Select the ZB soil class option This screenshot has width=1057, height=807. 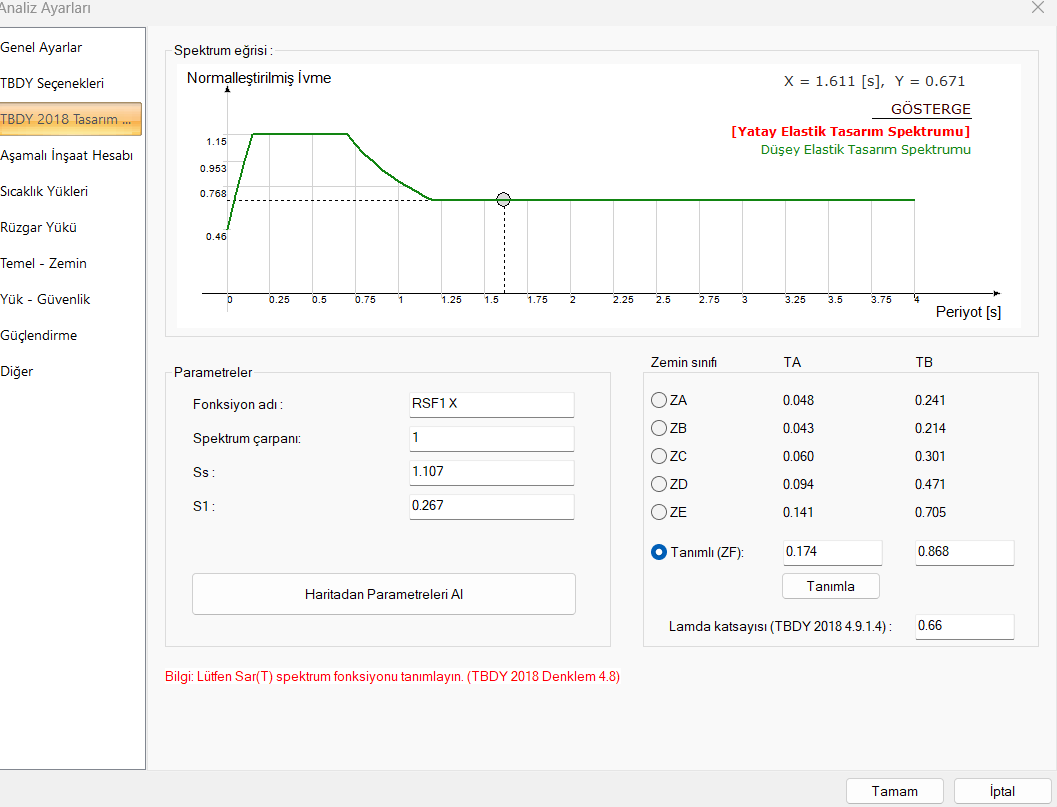point(659,428)
